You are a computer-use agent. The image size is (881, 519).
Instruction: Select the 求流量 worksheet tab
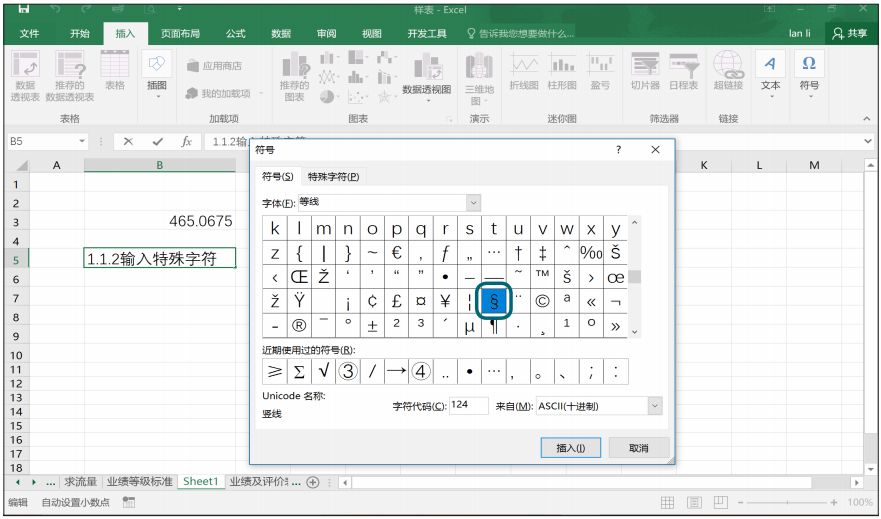pyautogui.click(x=80, y=481)
